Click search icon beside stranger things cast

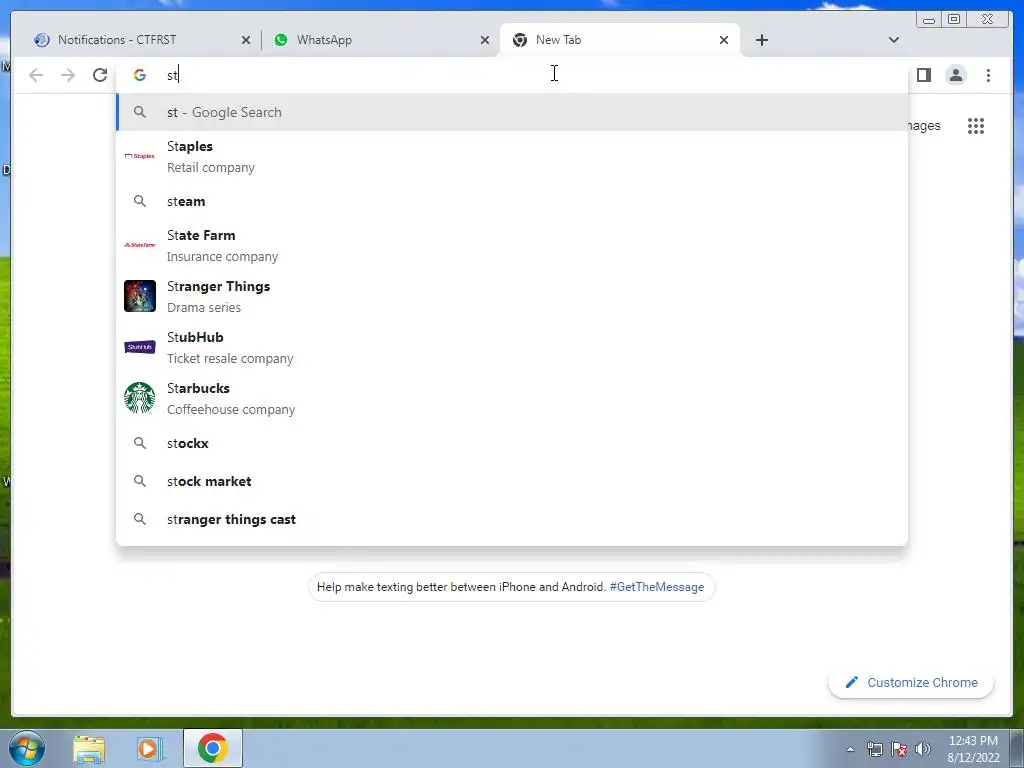[x=140, y=519]
